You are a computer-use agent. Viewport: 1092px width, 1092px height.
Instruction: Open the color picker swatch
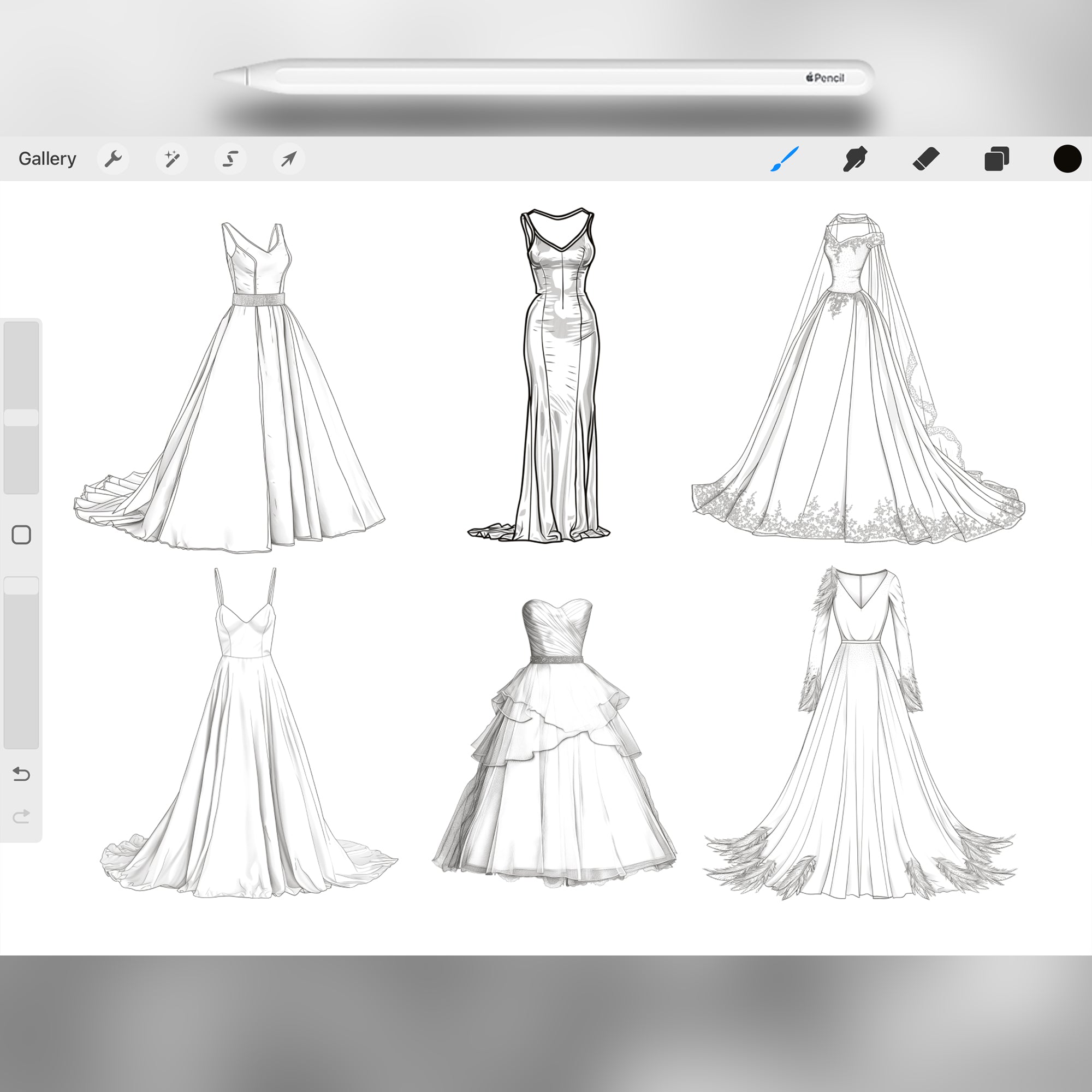[x=1067, y=158]
